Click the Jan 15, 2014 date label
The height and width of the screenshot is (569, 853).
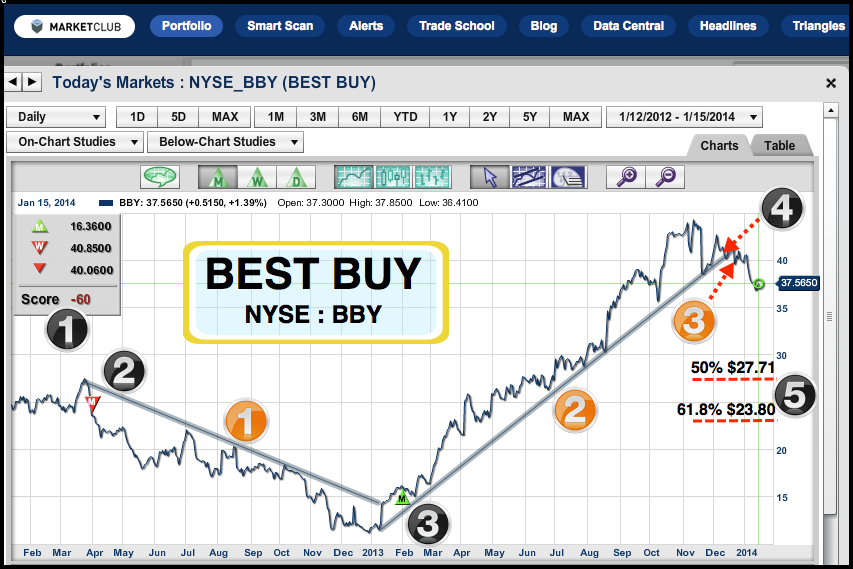click(x=46, y=203)
